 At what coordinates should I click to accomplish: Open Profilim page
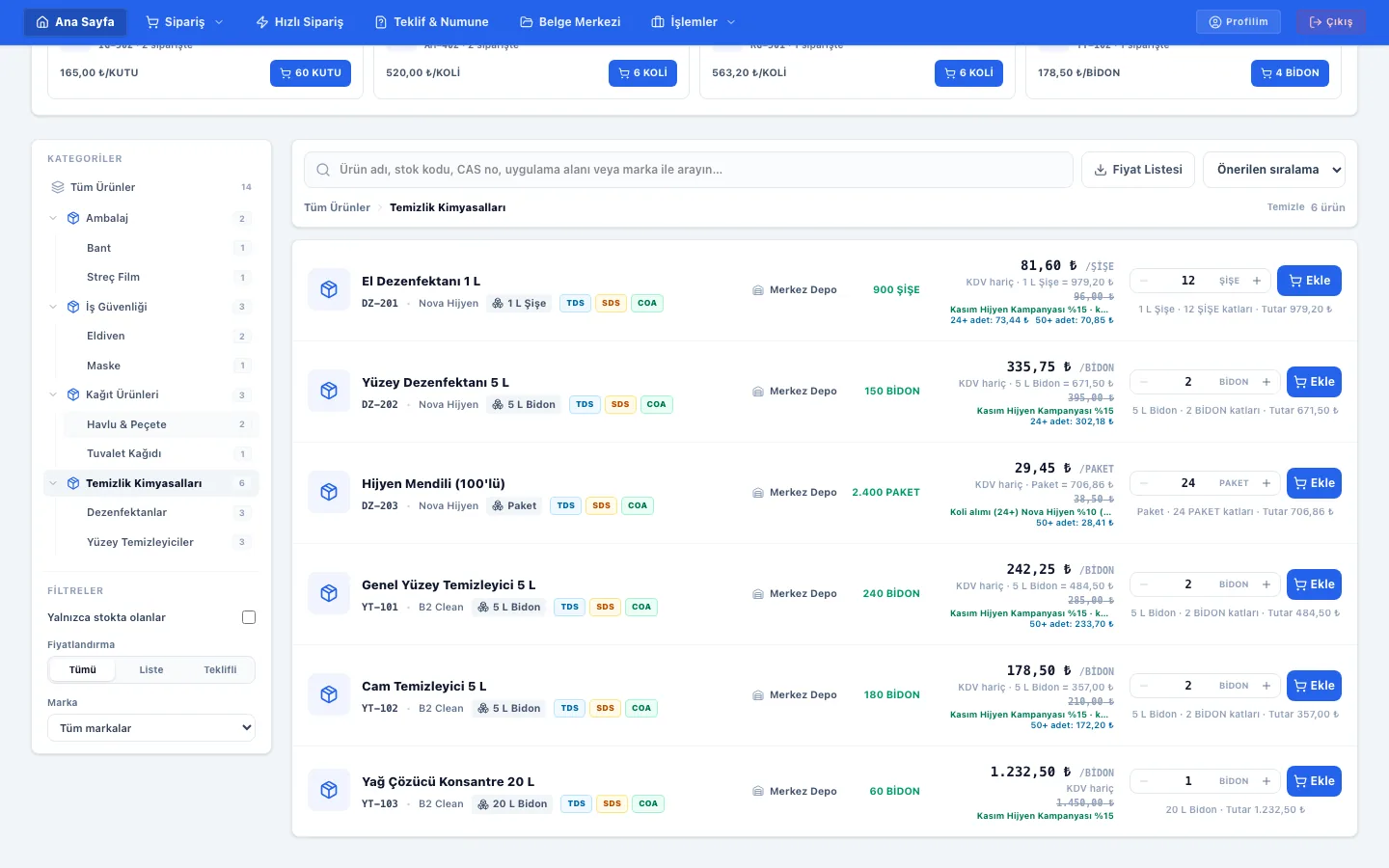coord(1239,21)
